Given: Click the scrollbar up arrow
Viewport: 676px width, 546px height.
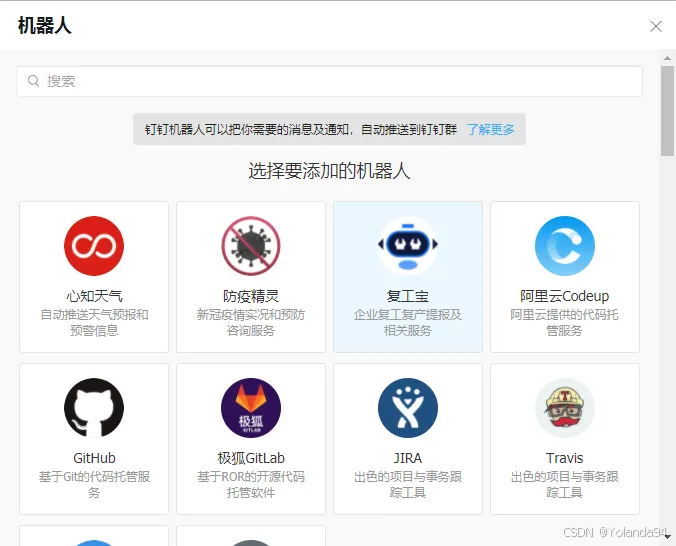Looking at the screenshot, I should pyautogui.click(x=667, y=58).
